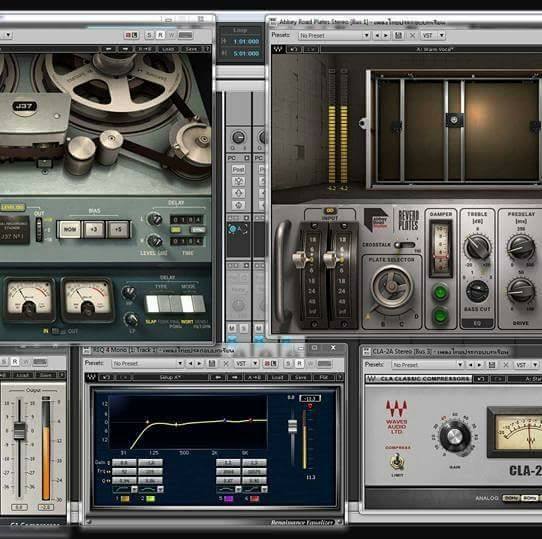Click Load in J37 plugin toolbar
Viewport: 542px width, 539px height.
pos(168,49)
